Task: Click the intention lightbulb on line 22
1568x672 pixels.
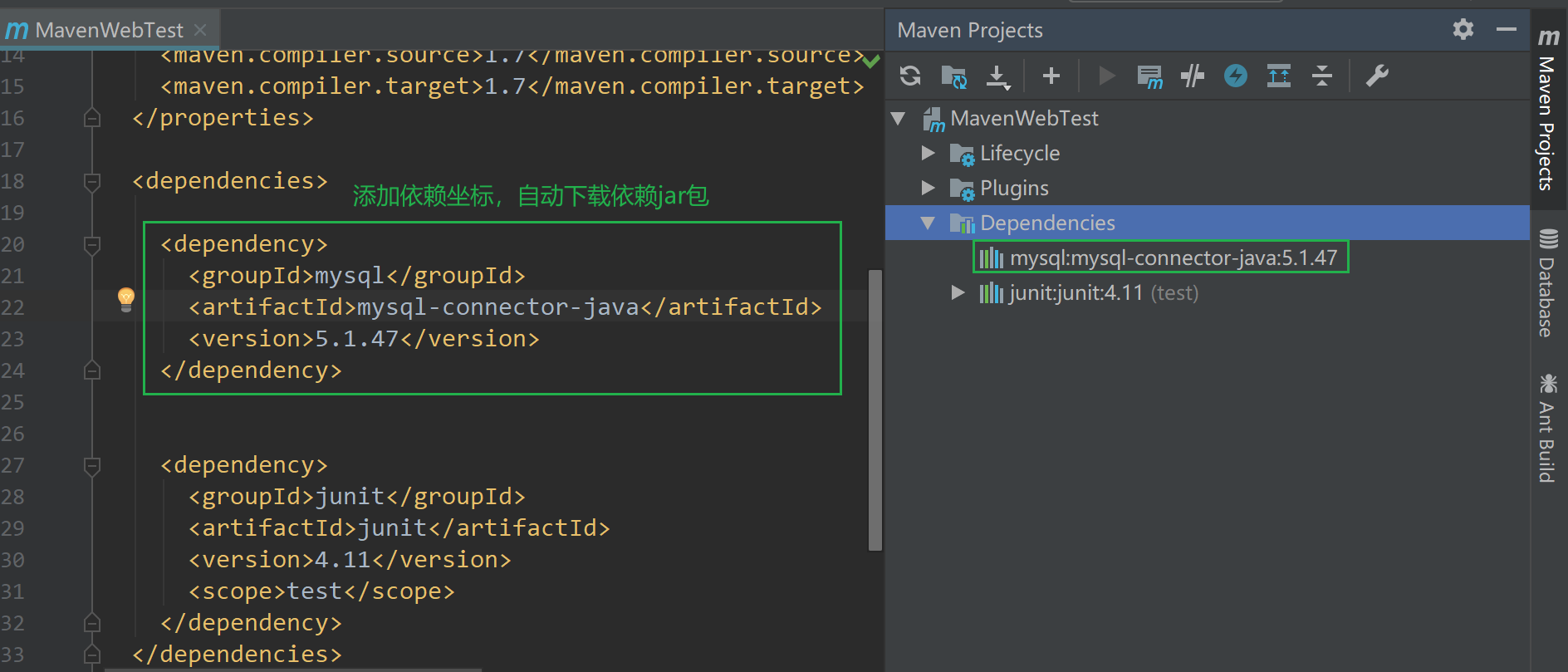Action: [x=126, y=299]
